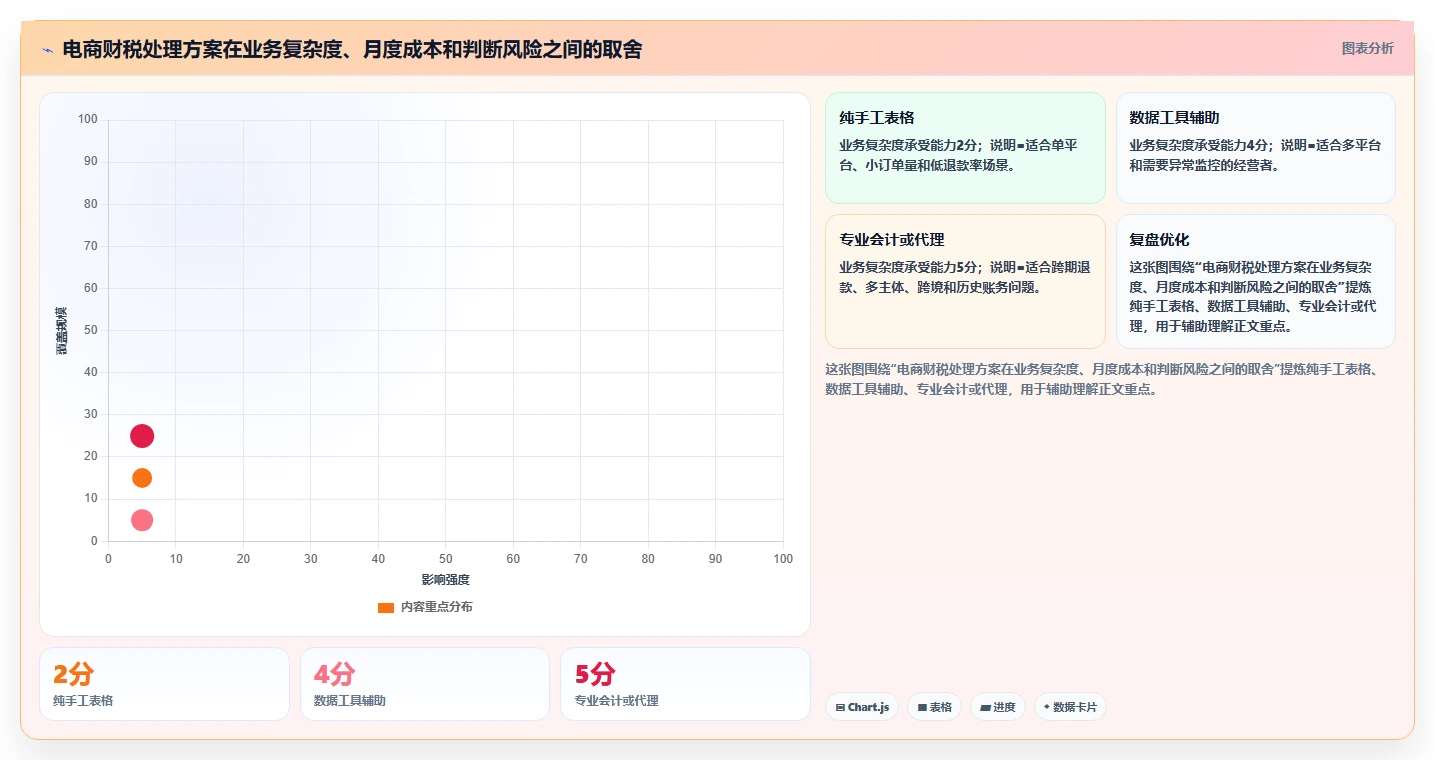
Task: Click the icon inside the 表格 chip
Action: tap(922, 707)
